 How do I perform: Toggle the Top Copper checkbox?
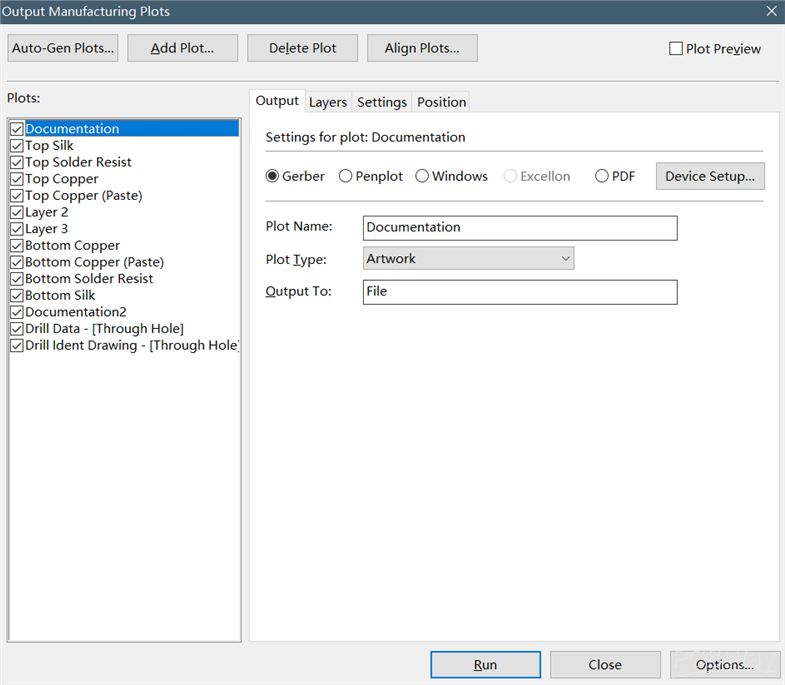click(17, 179)
